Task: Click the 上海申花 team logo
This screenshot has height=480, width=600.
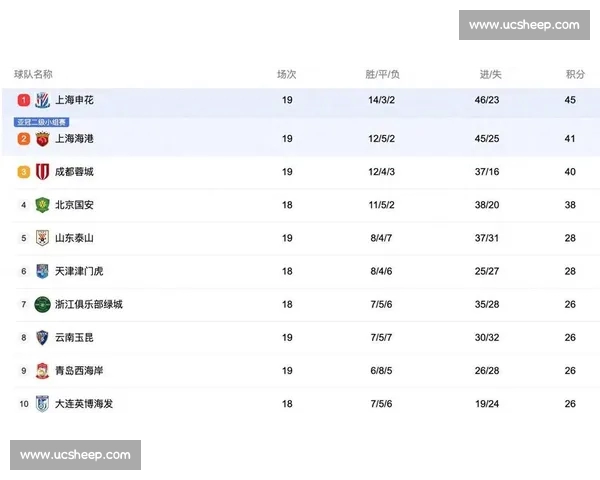Action: click(x=42, y=100)
